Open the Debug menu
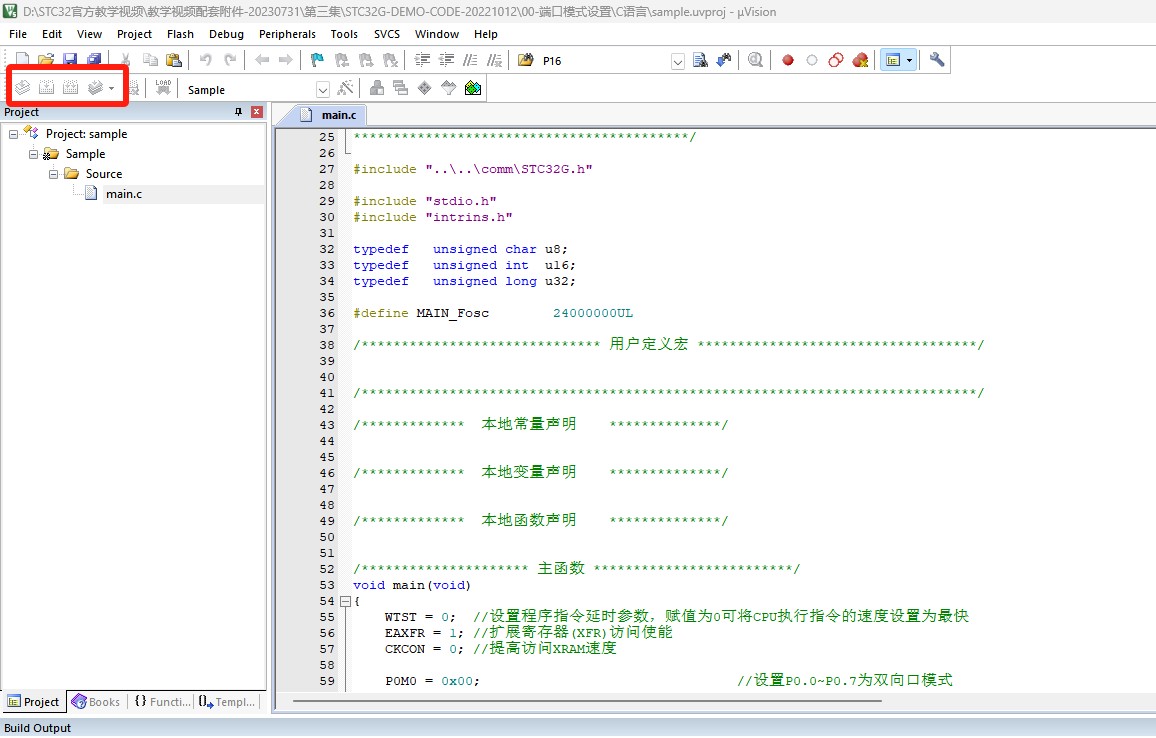The height and width of the screenshot is (738, 1156). [x=226, y=34]
